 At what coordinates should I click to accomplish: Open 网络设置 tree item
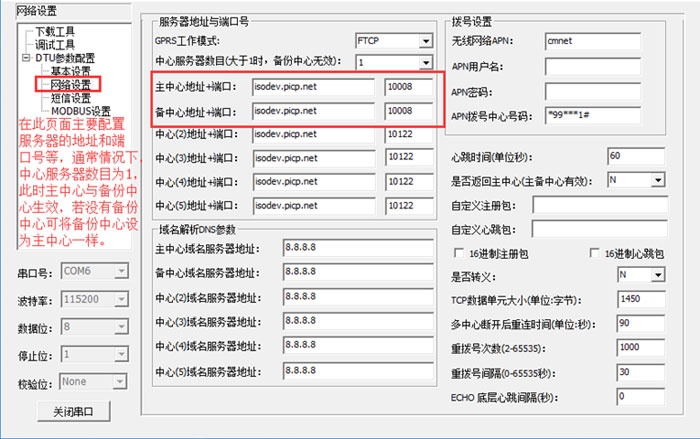70,85
